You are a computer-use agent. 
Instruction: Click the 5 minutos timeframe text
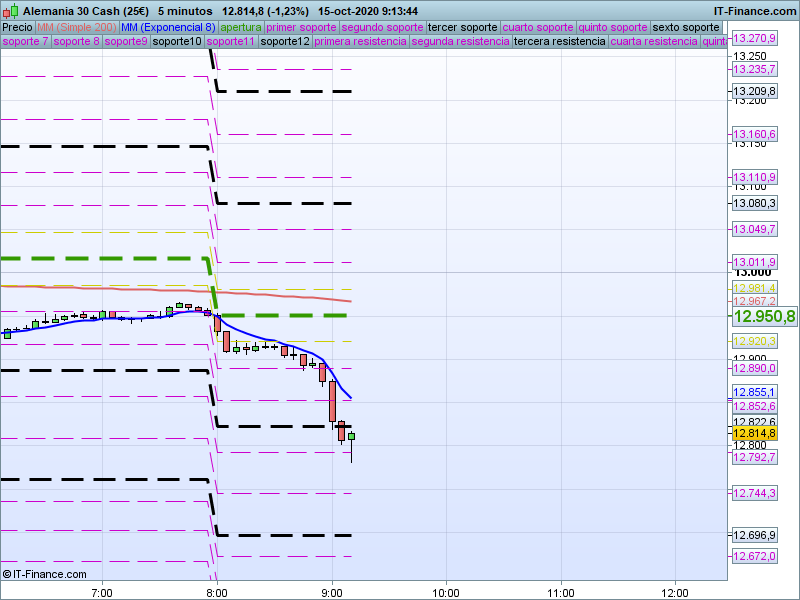(184, 10)
